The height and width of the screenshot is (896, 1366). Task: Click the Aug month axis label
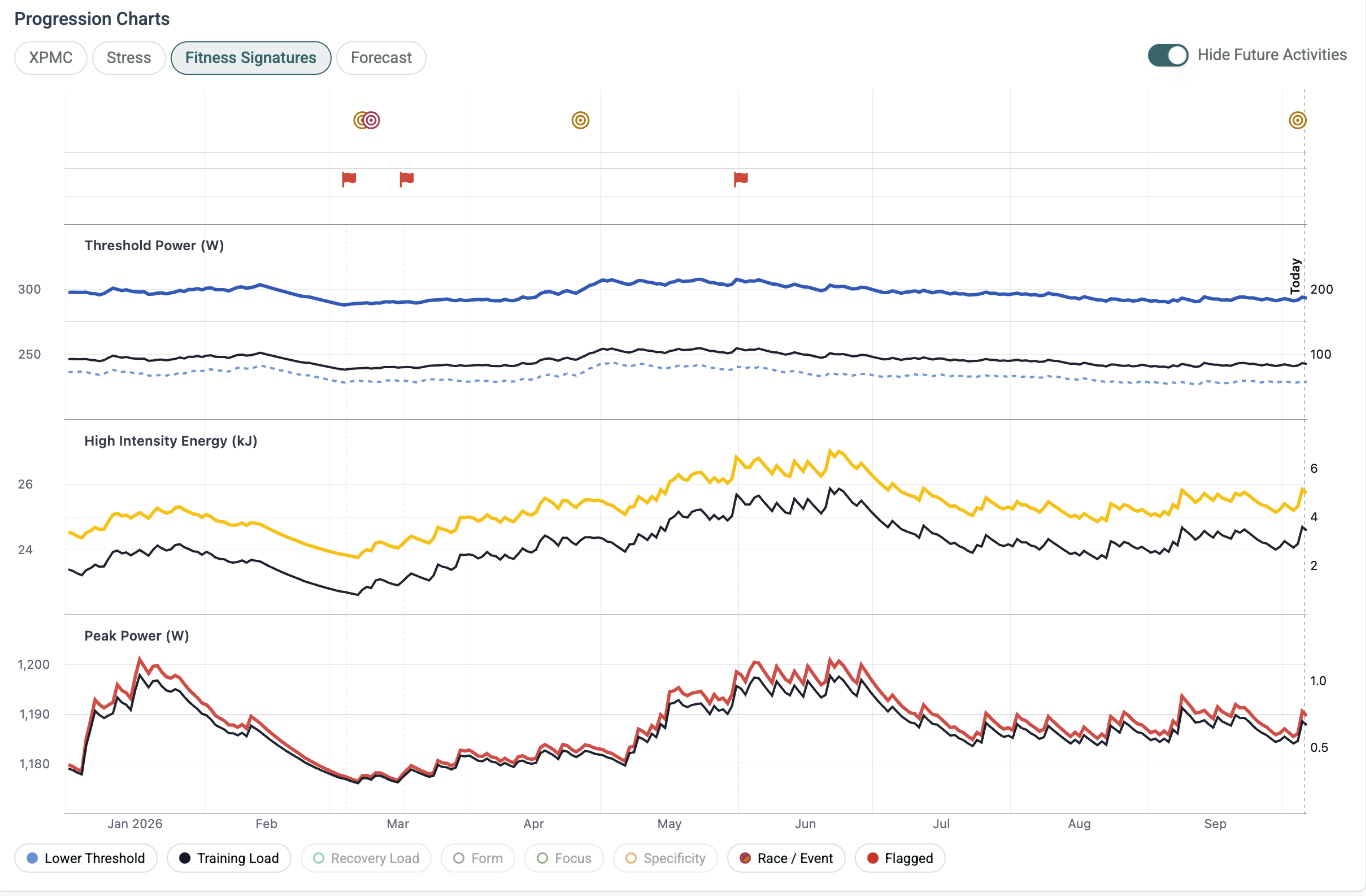[x=1079, y=824]
